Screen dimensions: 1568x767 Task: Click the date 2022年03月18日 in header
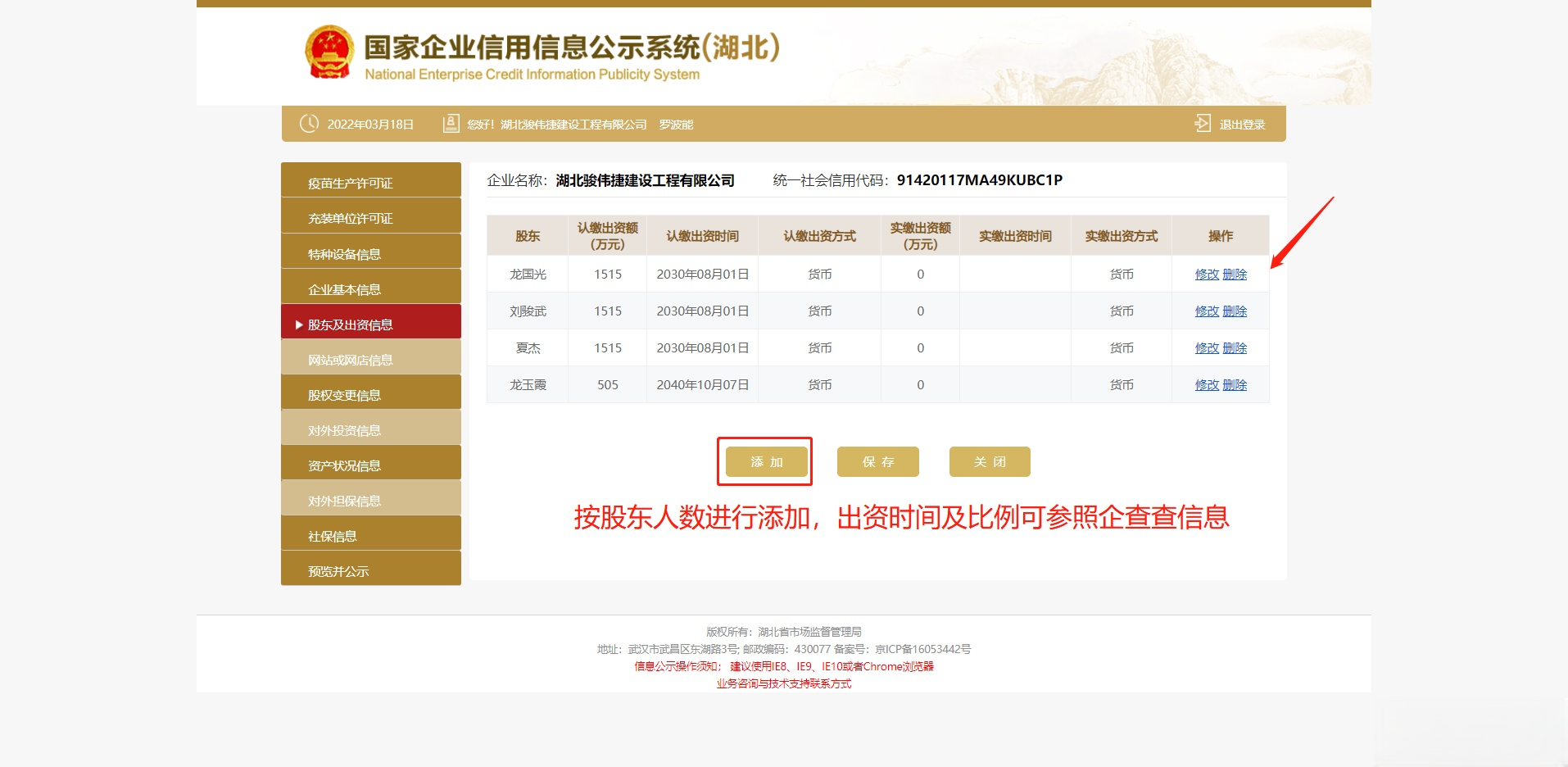coord(370,125)
